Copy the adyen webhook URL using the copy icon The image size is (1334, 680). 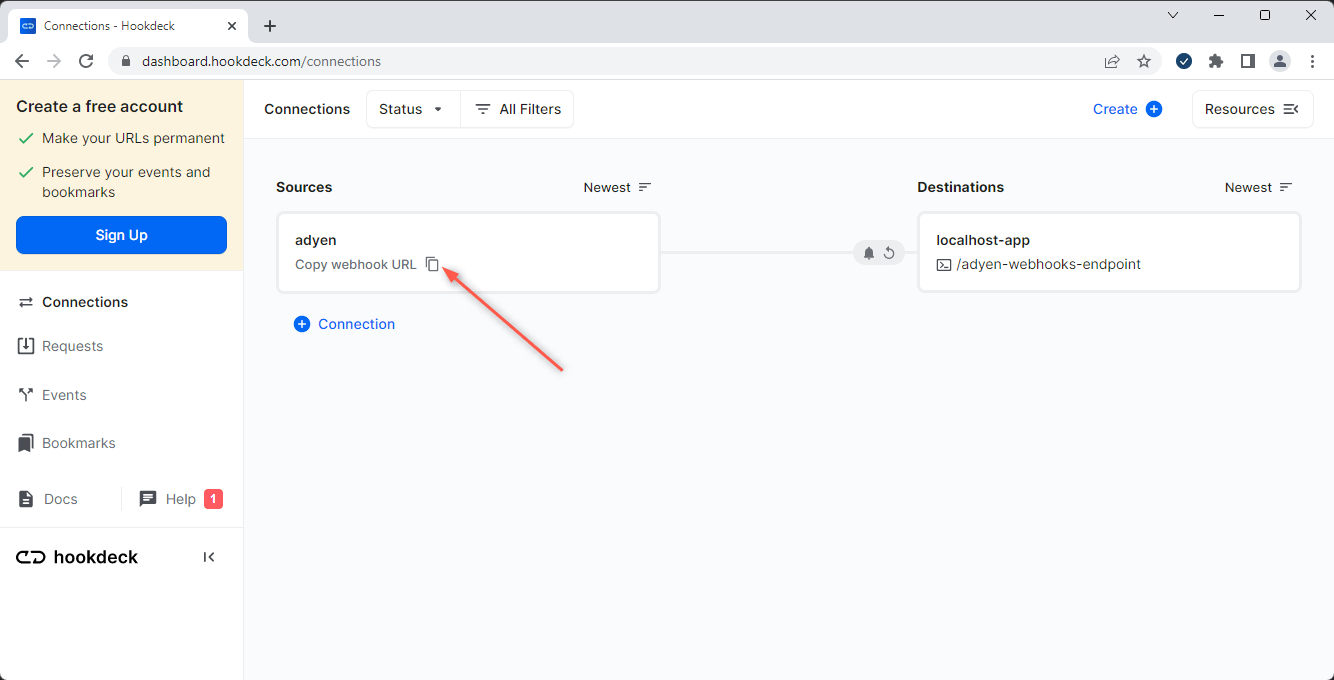pyautogui.click(x=432, y=264)
